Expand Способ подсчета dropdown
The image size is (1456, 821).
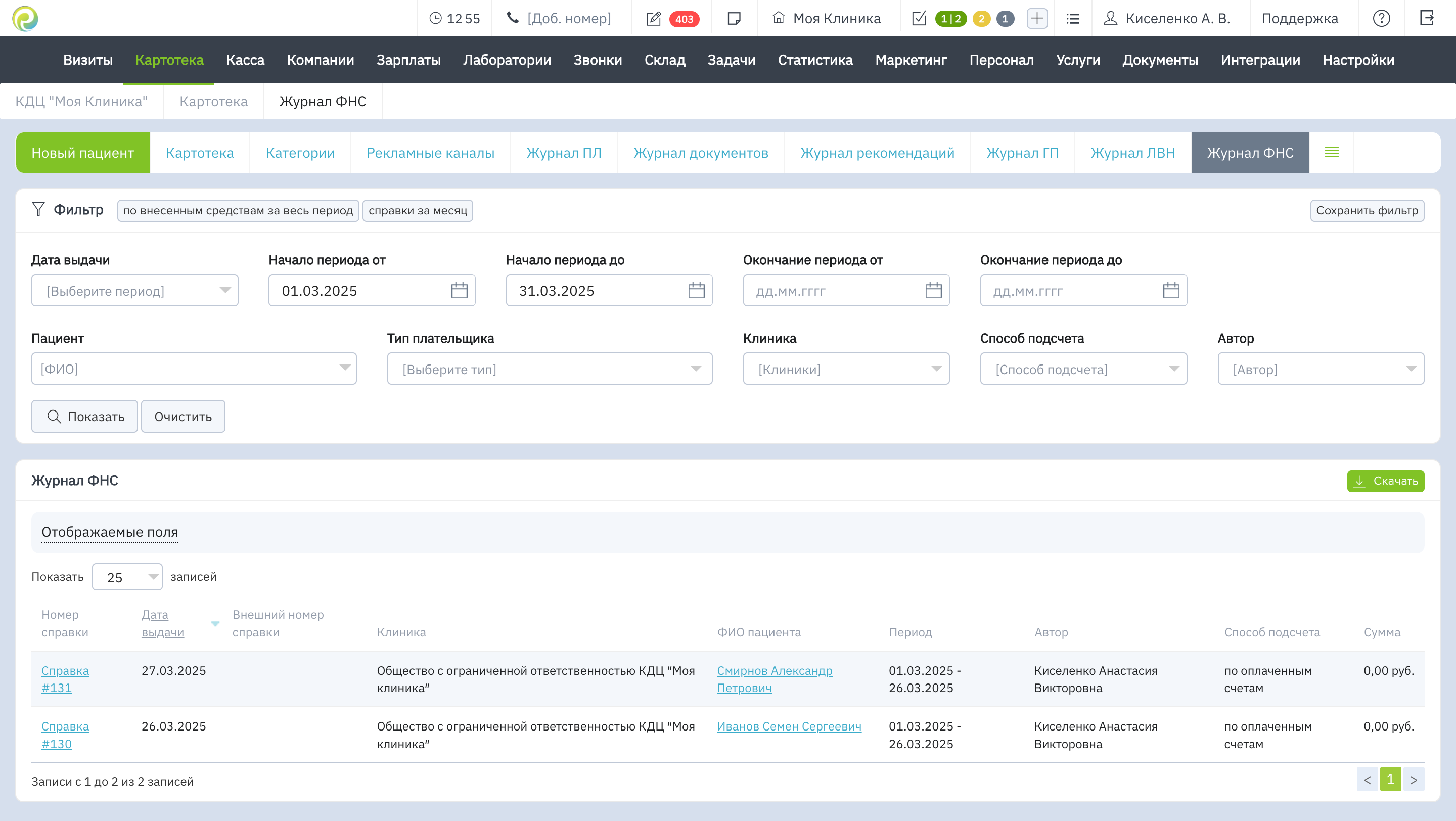click(x=1083, y=369)
